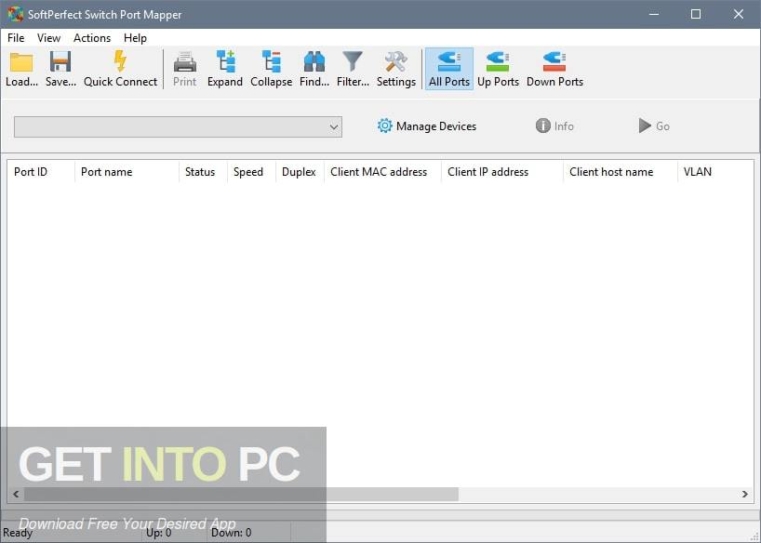Click the horizontal scrollbar left arrow
This screenshot has width=761, height=543.
16,494
